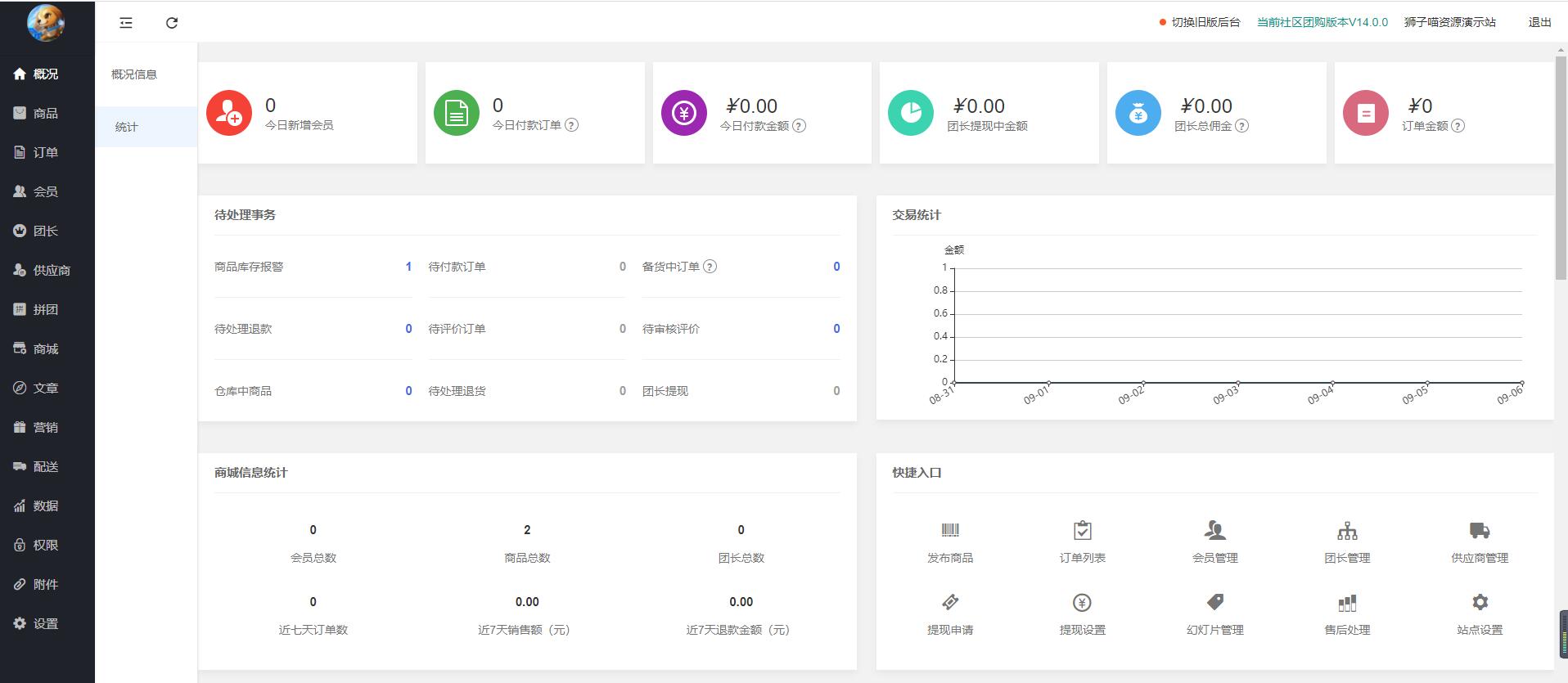Open 会员管理 shortcut icon
Screen dimensions: 1568x683
click(x=1214, y=530)
